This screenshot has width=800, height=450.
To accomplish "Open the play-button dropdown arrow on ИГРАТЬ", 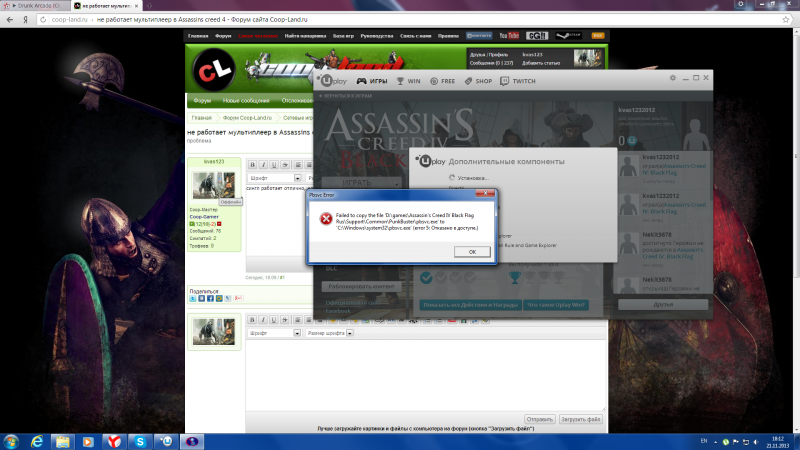I will 396,183.
